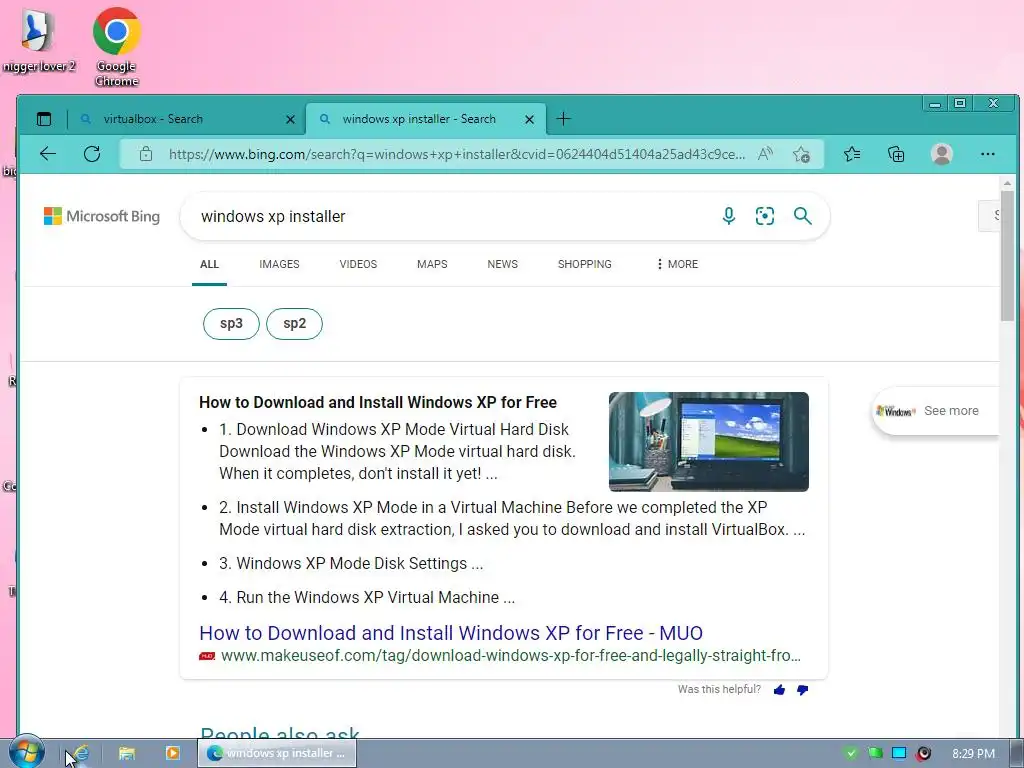Launch media player from taskbar
Image resolution: width=1024 pixels, height=768 pixels.
coord(172,753)
